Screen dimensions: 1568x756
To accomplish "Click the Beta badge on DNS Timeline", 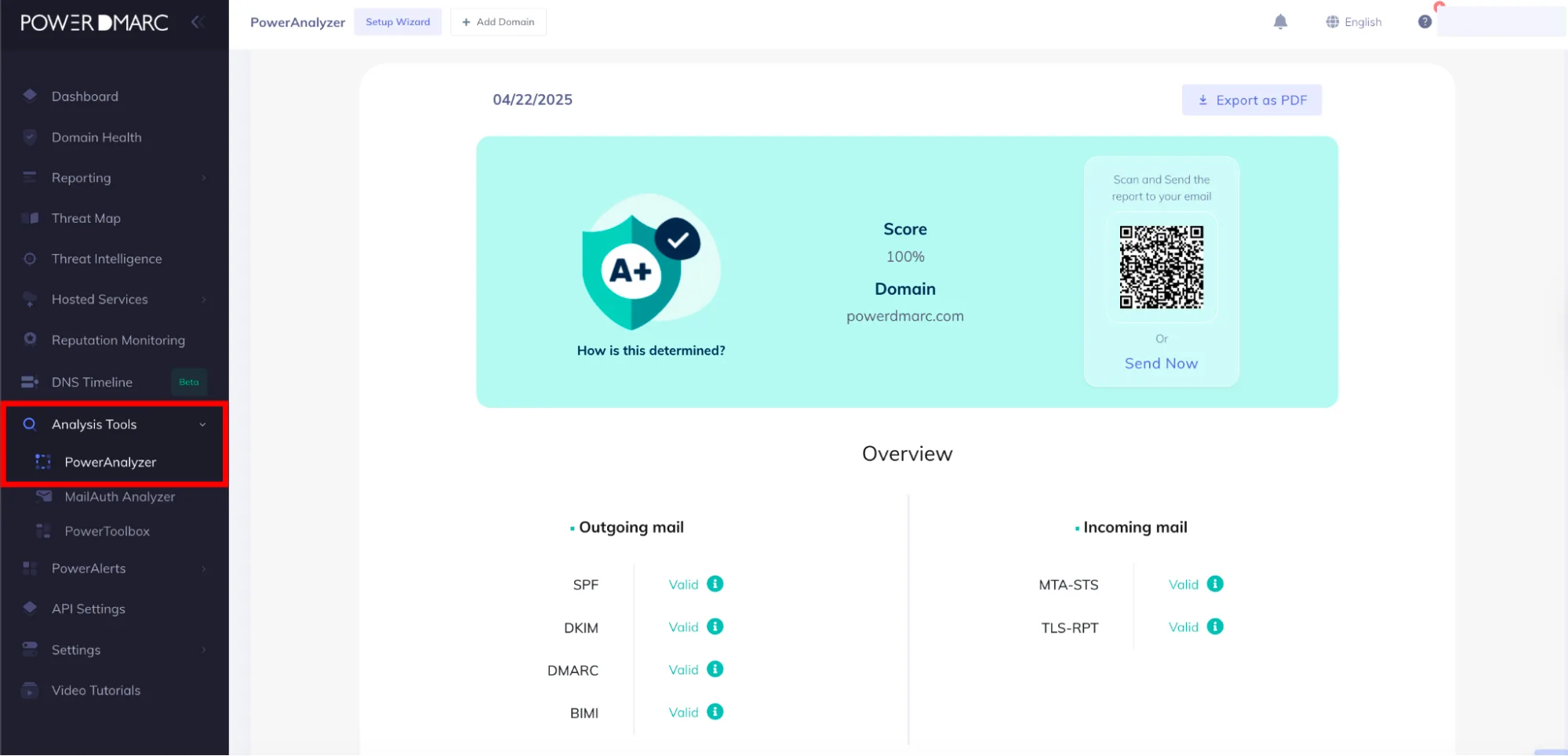I will click(x=189, y=382).
